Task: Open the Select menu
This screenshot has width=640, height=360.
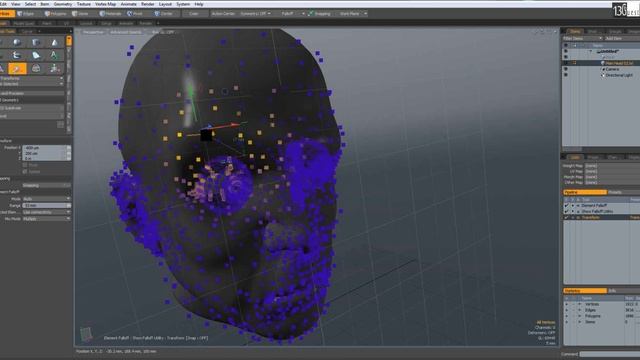Action: click(30, 4)
